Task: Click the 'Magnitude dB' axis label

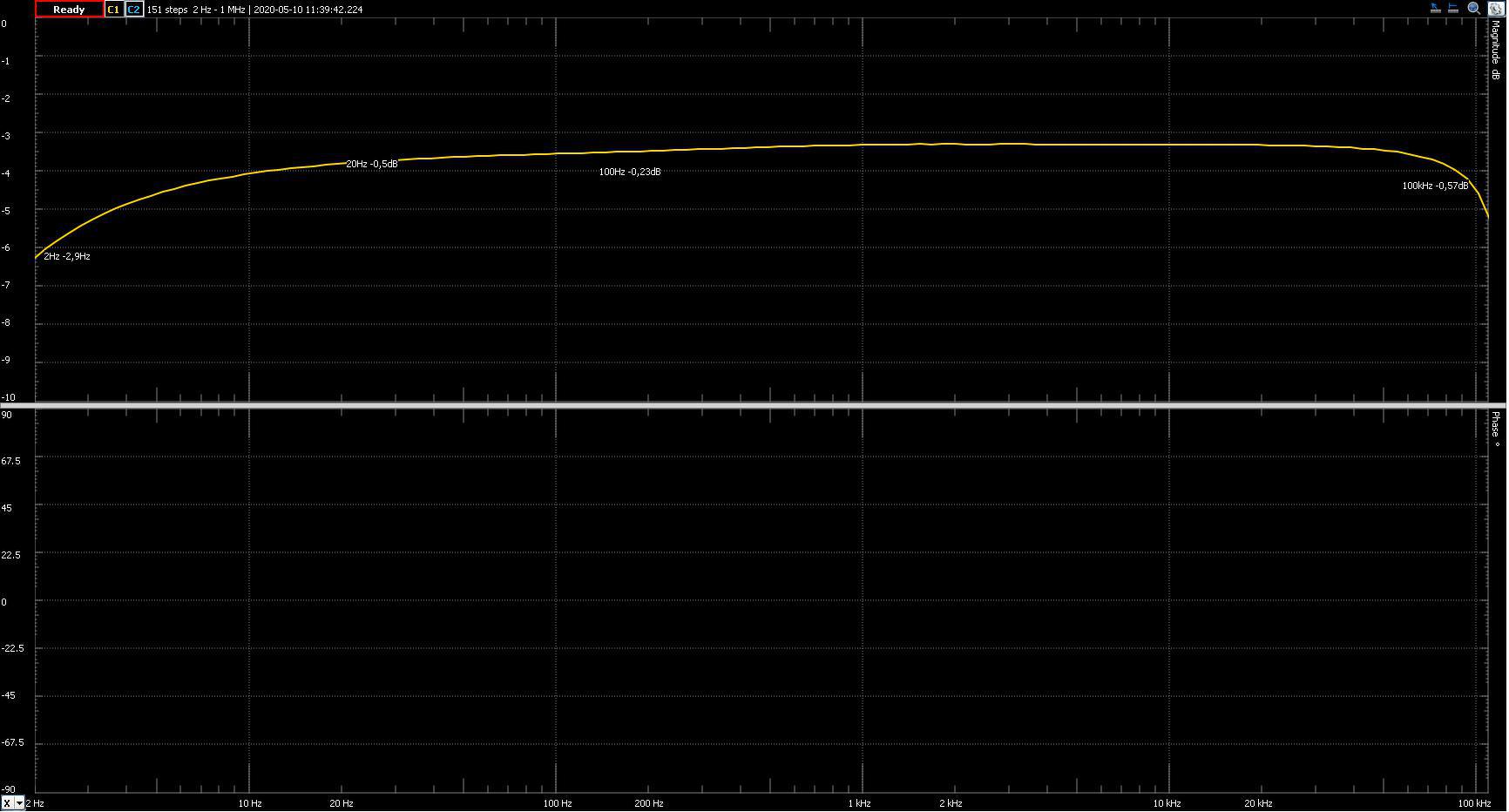Action: pyautogui.click(x=1495, y=51)
